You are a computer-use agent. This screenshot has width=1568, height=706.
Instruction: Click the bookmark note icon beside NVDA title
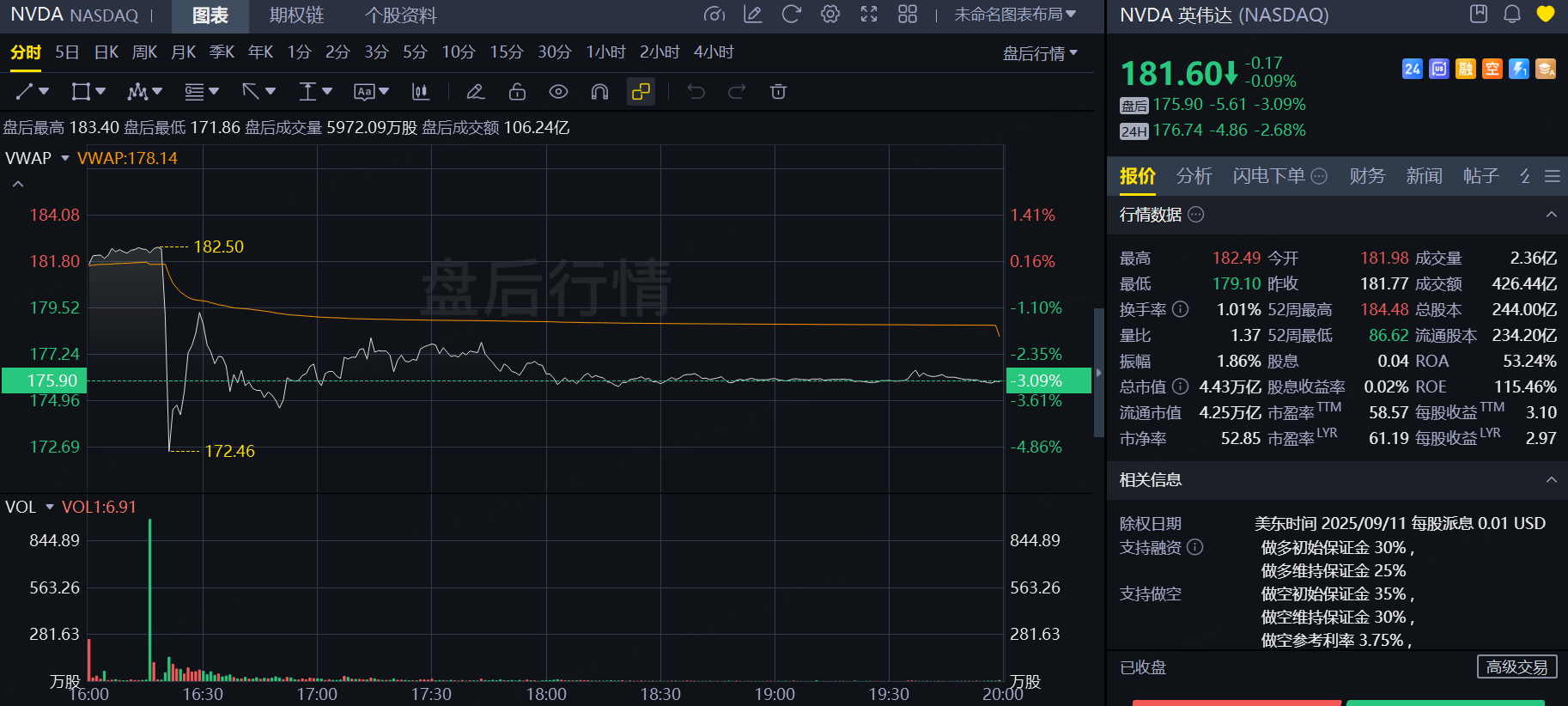[x=1479, y=14]
